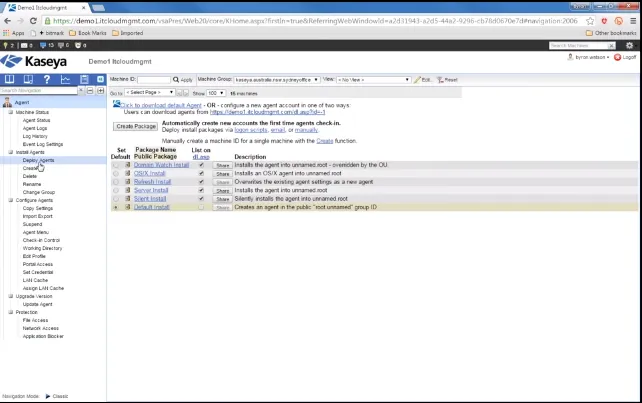Click the Kaseya logo
Image resolution: width=642 pixels, height=403 pixels.
tap(34, 61)
